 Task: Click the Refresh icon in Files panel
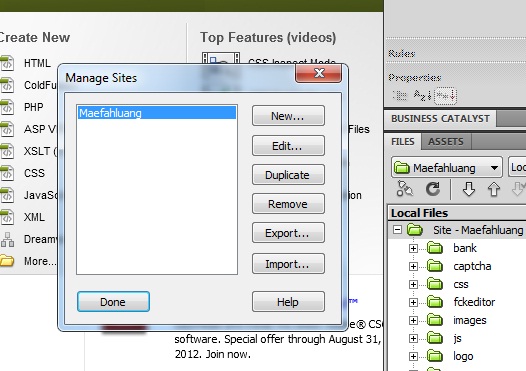[433, 189]
